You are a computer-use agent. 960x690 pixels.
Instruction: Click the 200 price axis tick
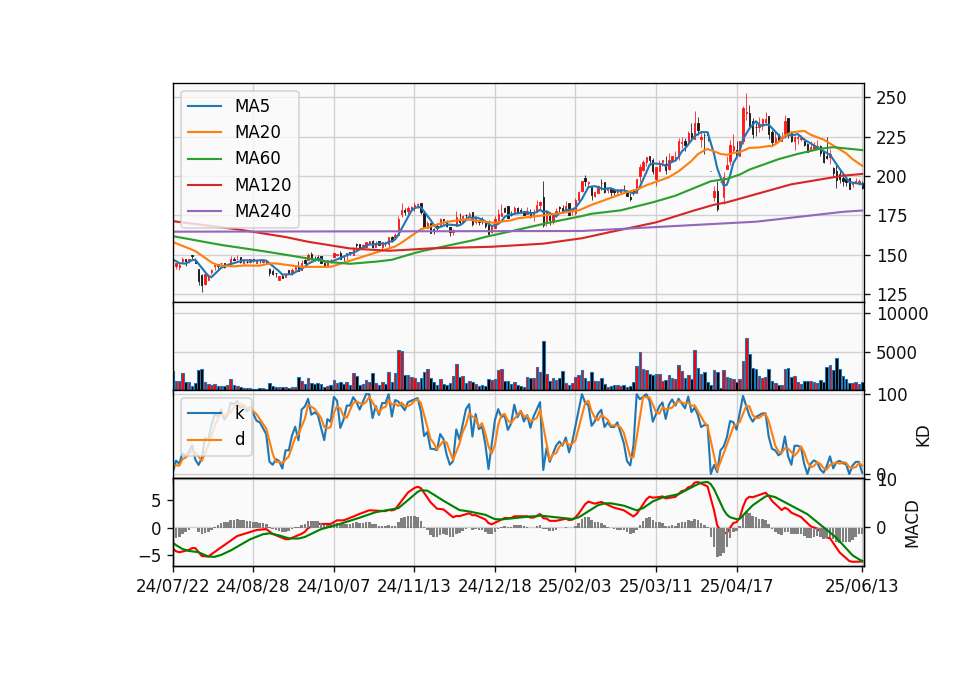pos(891,177)
